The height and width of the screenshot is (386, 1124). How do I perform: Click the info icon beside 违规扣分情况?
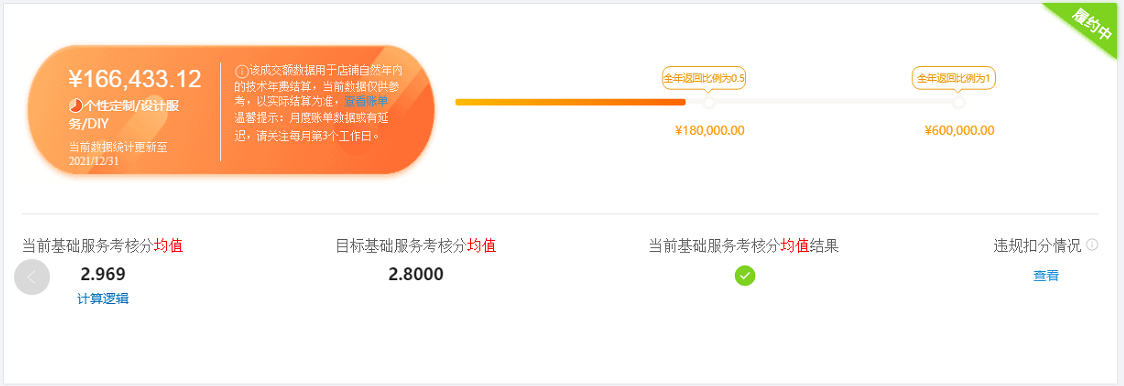click(x=1092, y=245)
